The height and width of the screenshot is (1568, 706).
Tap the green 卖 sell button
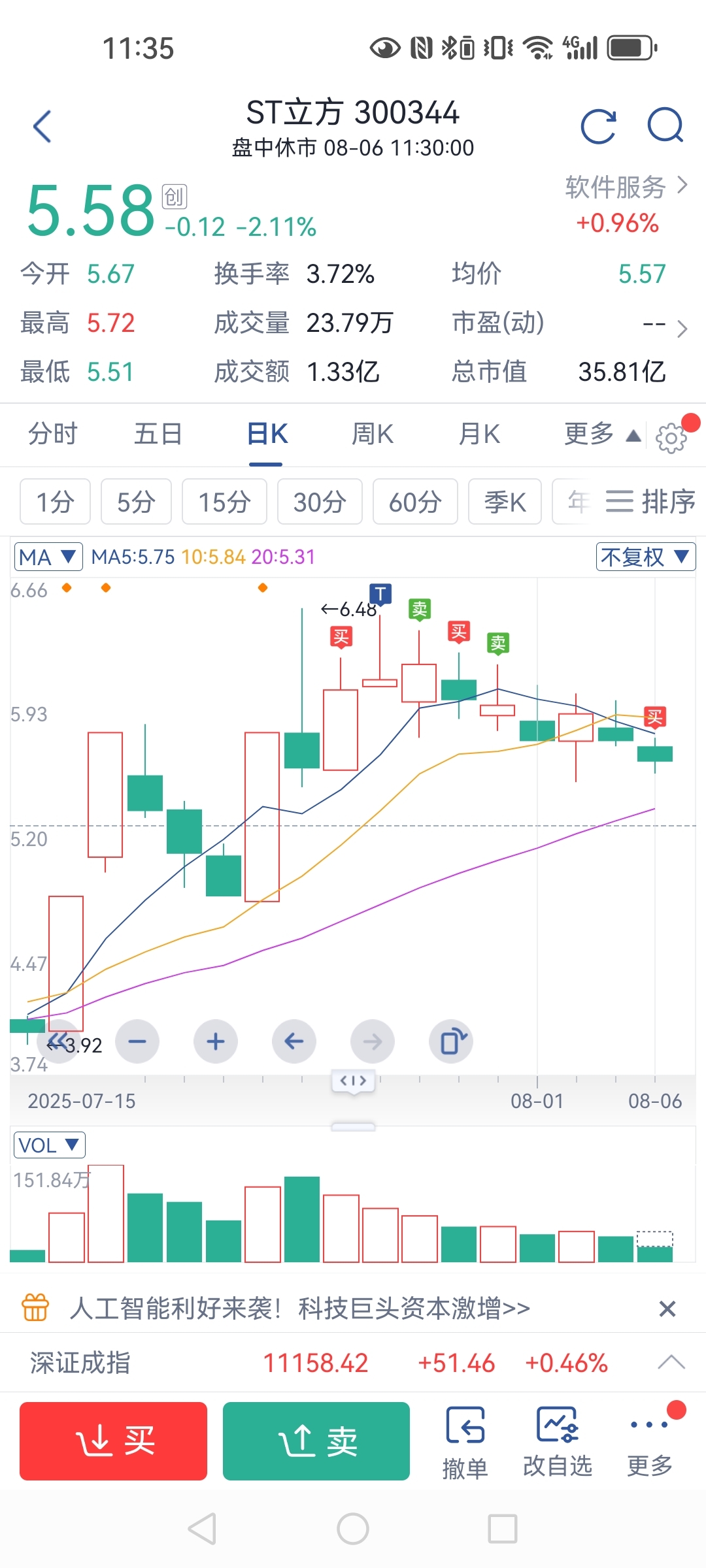pos(316,1441)
